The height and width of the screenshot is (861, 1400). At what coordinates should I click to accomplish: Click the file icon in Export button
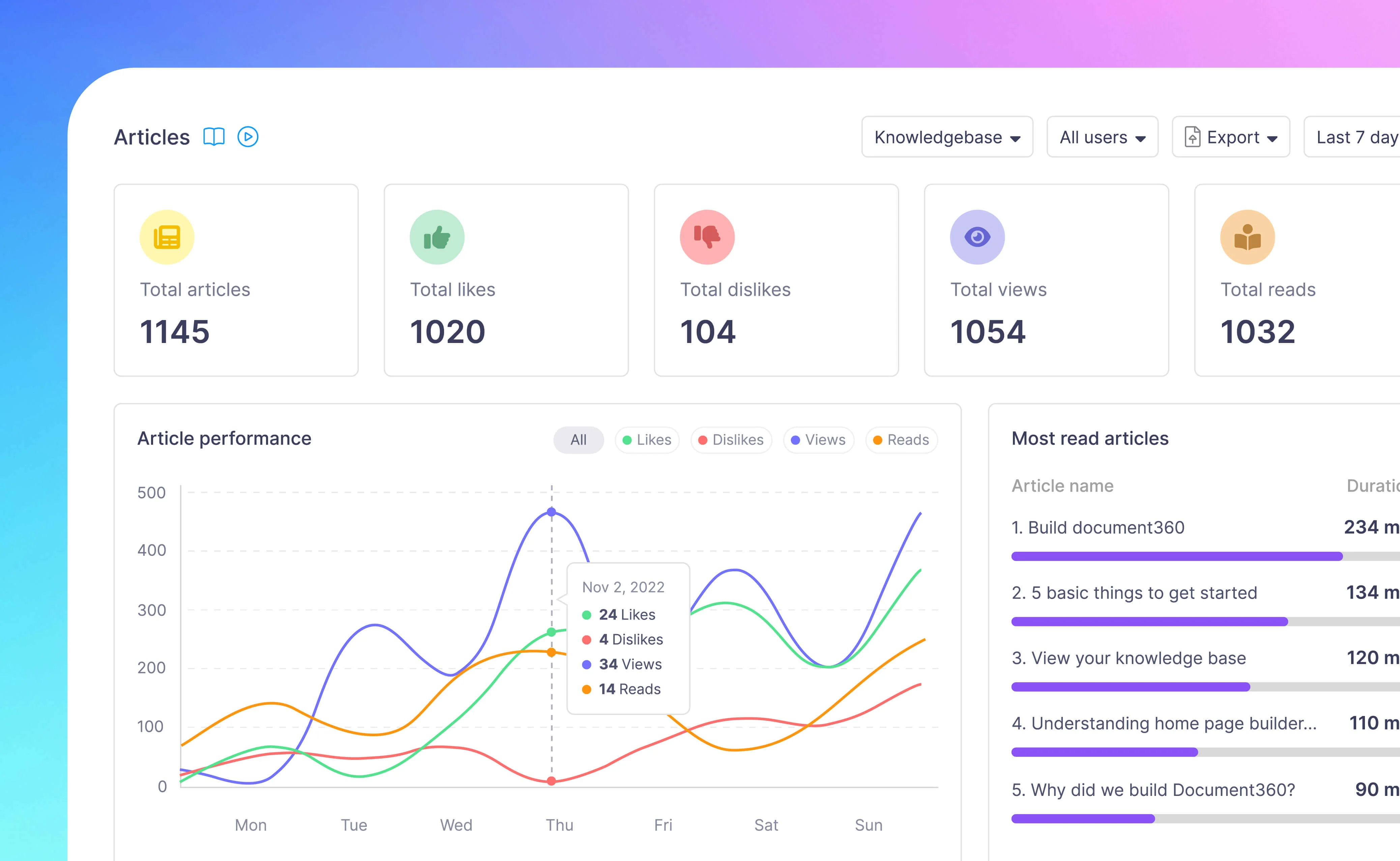point(1192,137)
